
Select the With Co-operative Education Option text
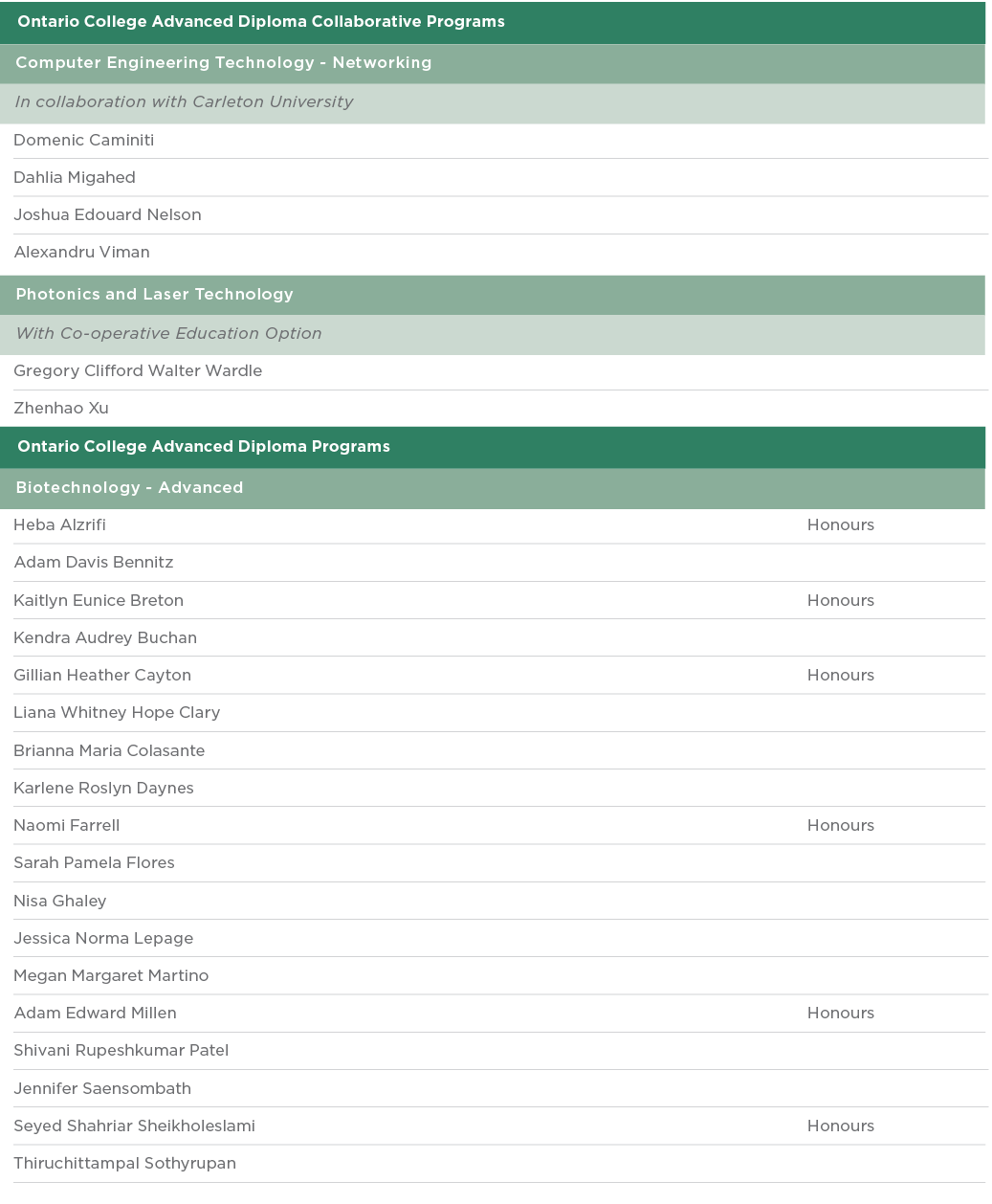click(168, 334)
